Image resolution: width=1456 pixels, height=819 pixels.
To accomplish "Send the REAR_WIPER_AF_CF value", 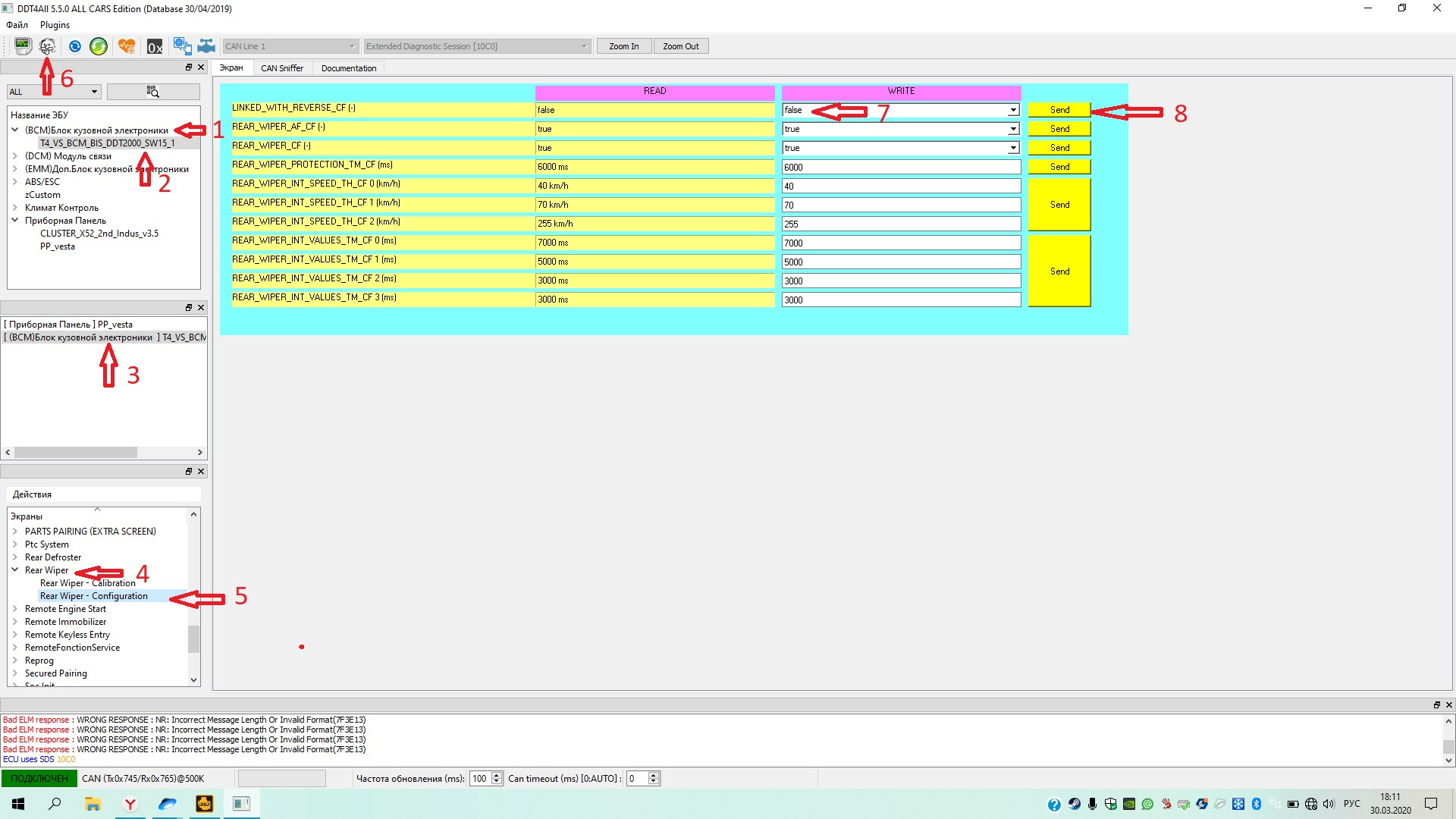I will click(x=1059, y=129).
